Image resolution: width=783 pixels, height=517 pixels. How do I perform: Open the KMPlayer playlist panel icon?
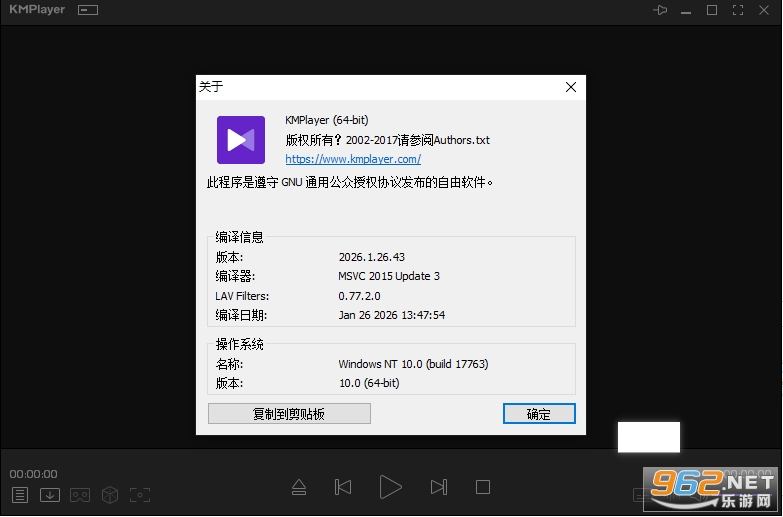pyautogui.click(x=20, y=495)
